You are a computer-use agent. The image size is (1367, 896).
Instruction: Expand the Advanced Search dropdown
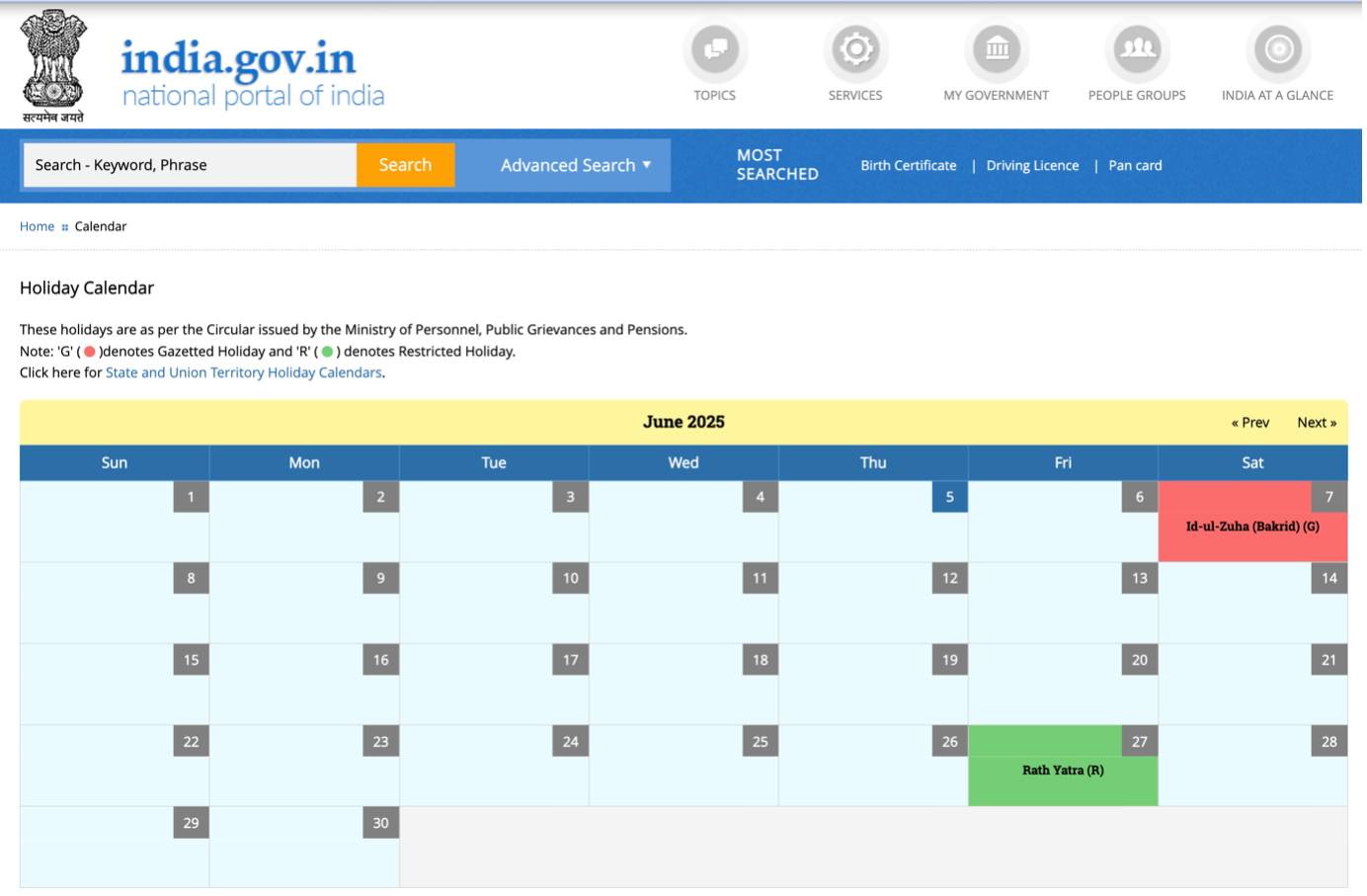[576, 165]
